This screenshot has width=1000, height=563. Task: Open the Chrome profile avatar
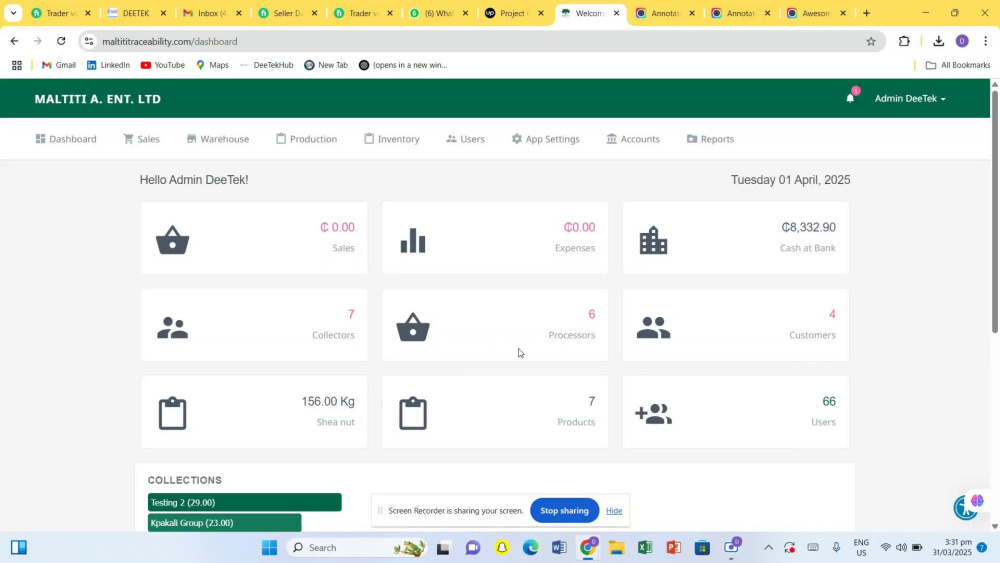click(962, 41)
